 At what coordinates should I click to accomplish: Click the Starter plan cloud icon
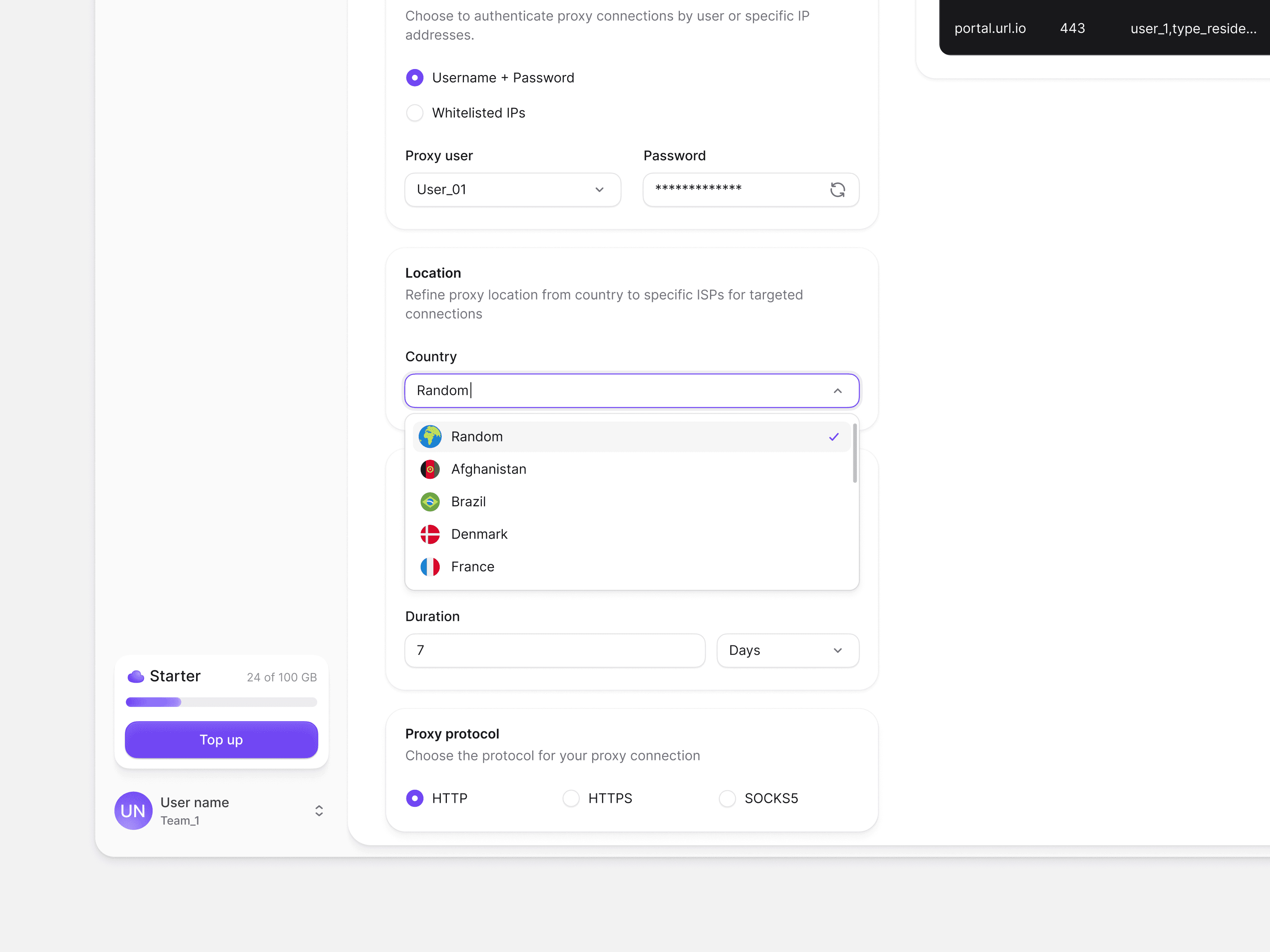(135, 677)
